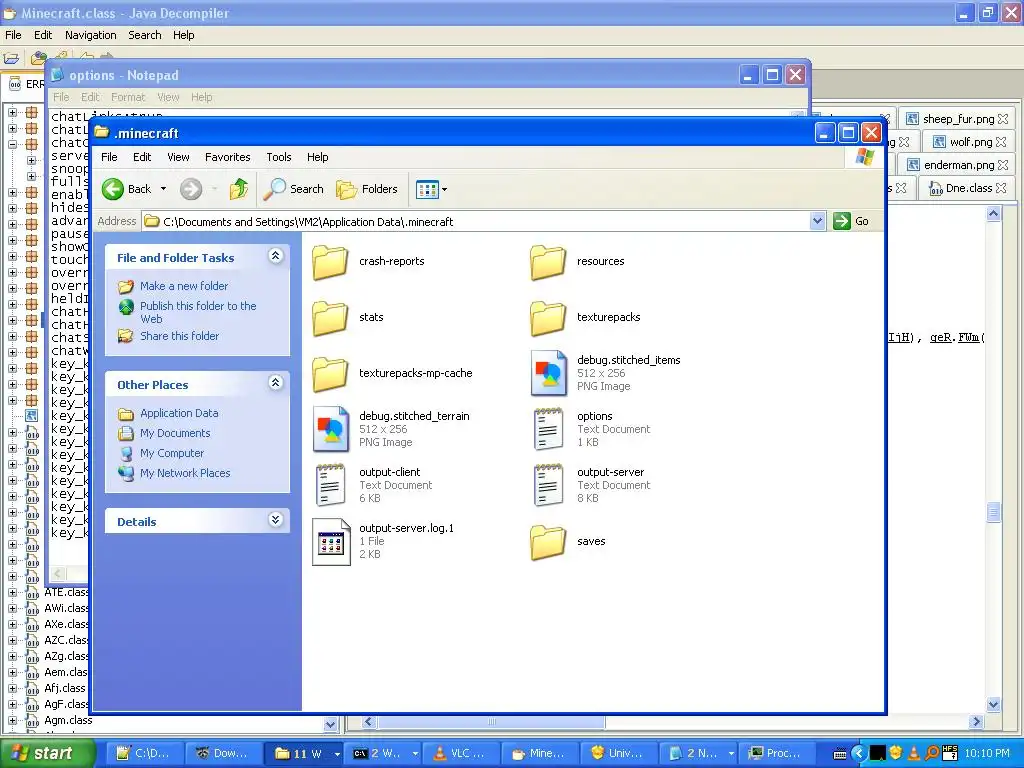Expand the Details panel
This screenshot has width=1024, height=768.
276,520
